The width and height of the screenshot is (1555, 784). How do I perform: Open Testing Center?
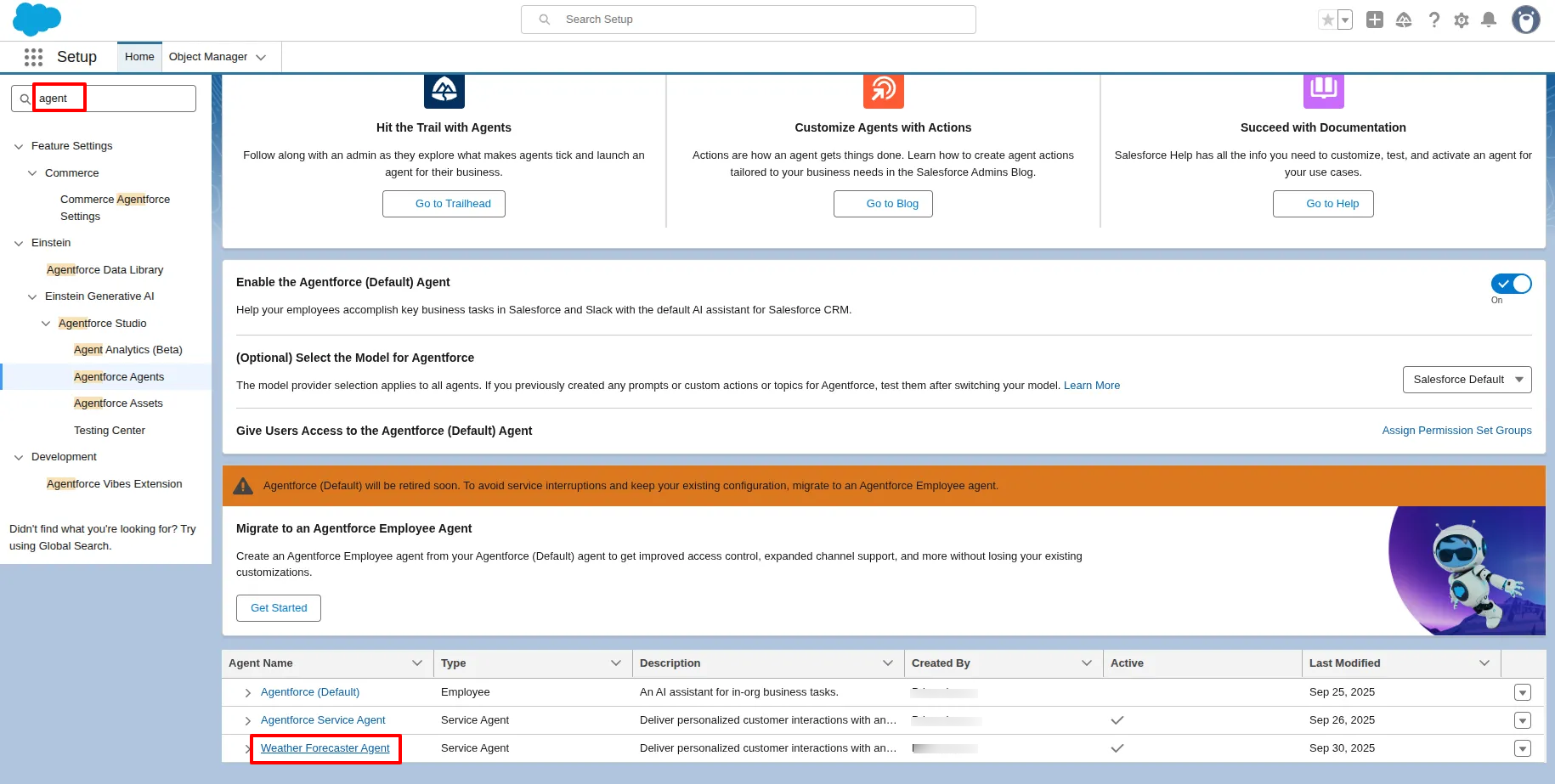(x=110, y=431)
